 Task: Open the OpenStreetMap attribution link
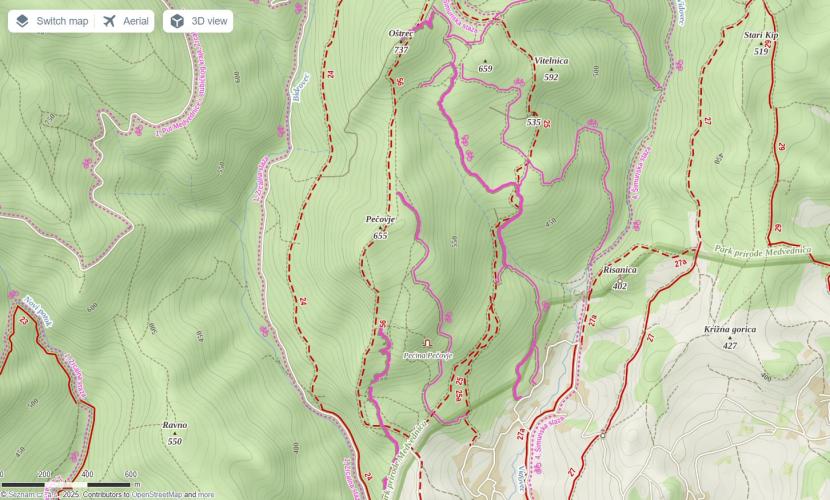coord(157,495)
